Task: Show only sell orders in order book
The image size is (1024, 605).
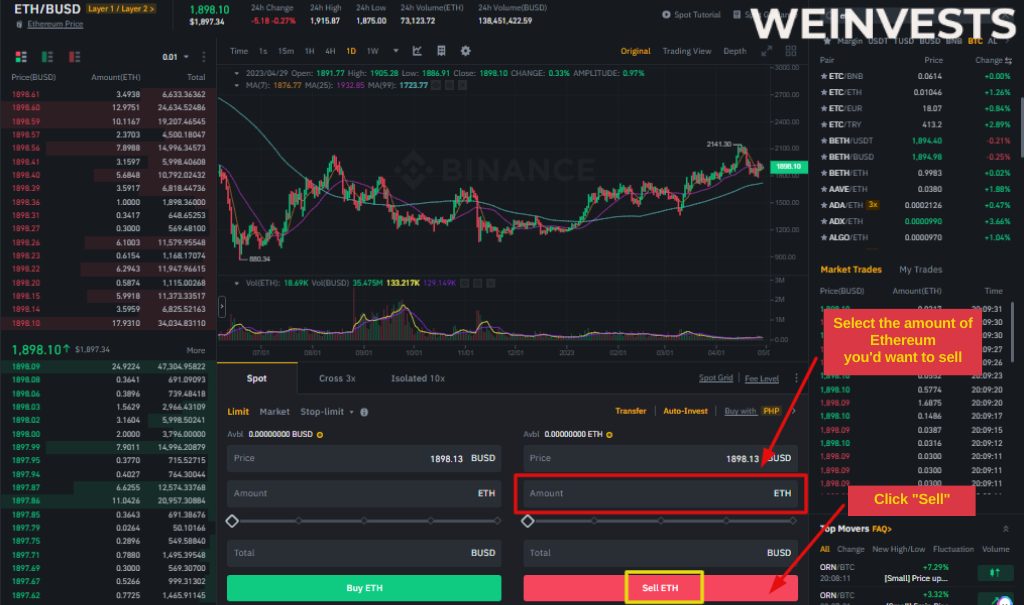Action: 74,57
